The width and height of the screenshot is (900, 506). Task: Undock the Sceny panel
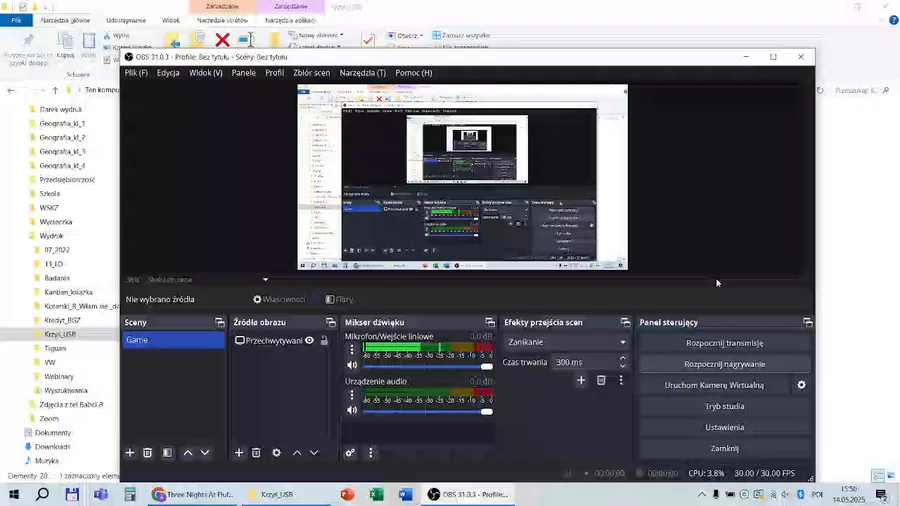(220, 322)
